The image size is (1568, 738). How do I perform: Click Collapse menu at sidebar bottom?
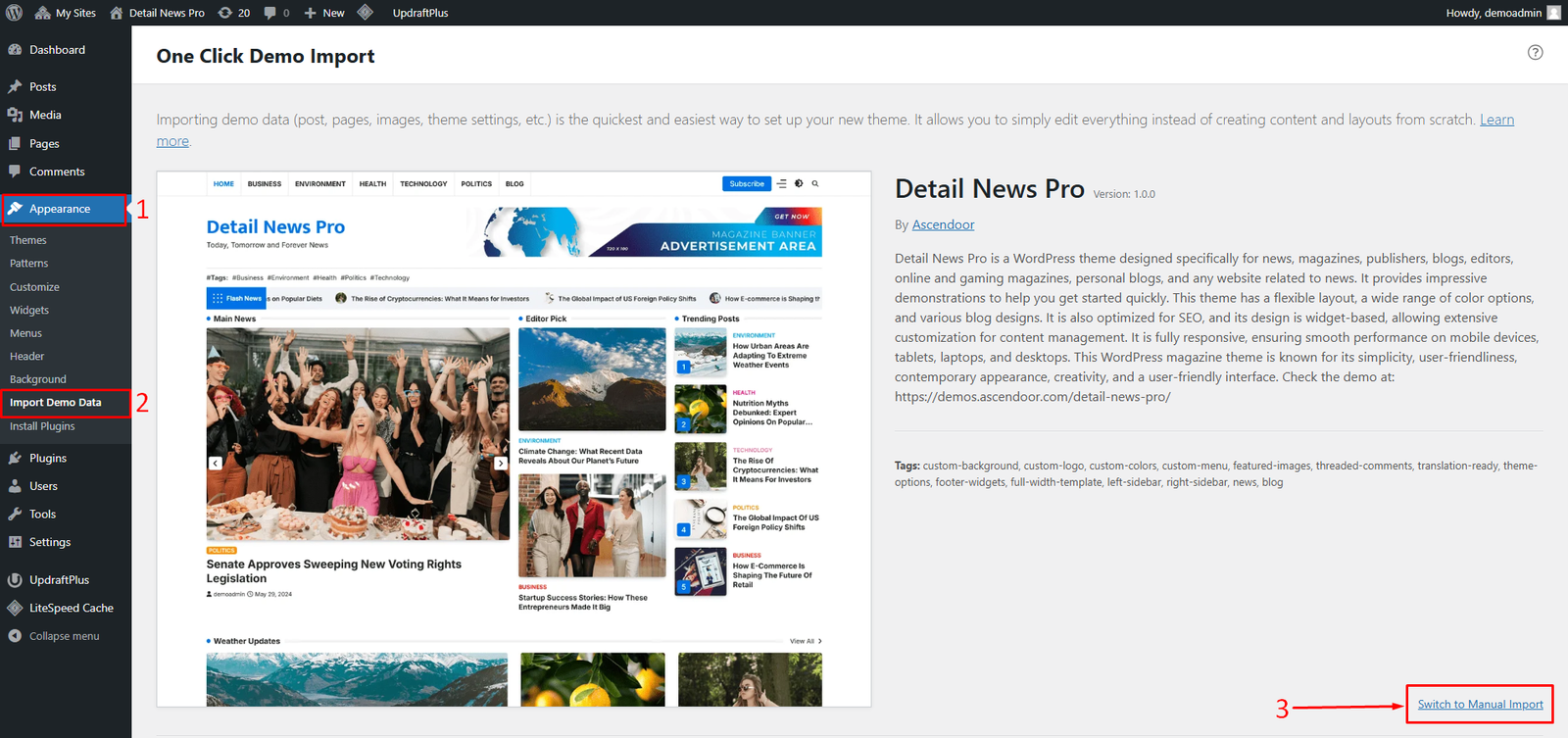coord(66,636)
